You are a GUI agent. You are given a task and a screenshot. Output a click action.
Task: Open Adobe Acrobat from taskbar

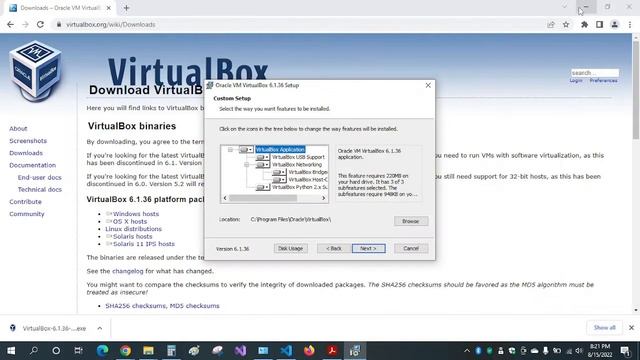[x=332, y=351]
